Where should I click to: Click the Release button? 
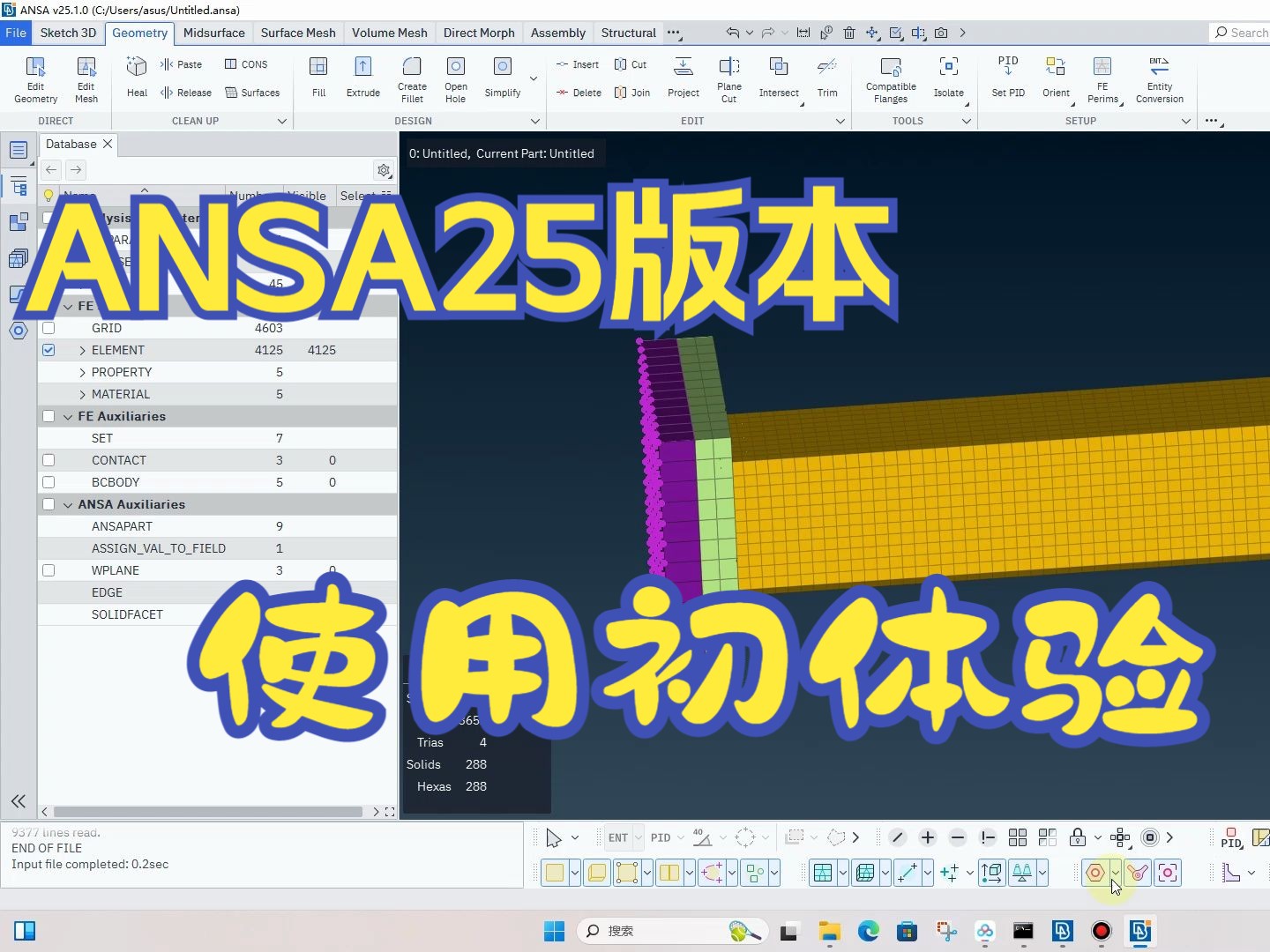(186, 93)
